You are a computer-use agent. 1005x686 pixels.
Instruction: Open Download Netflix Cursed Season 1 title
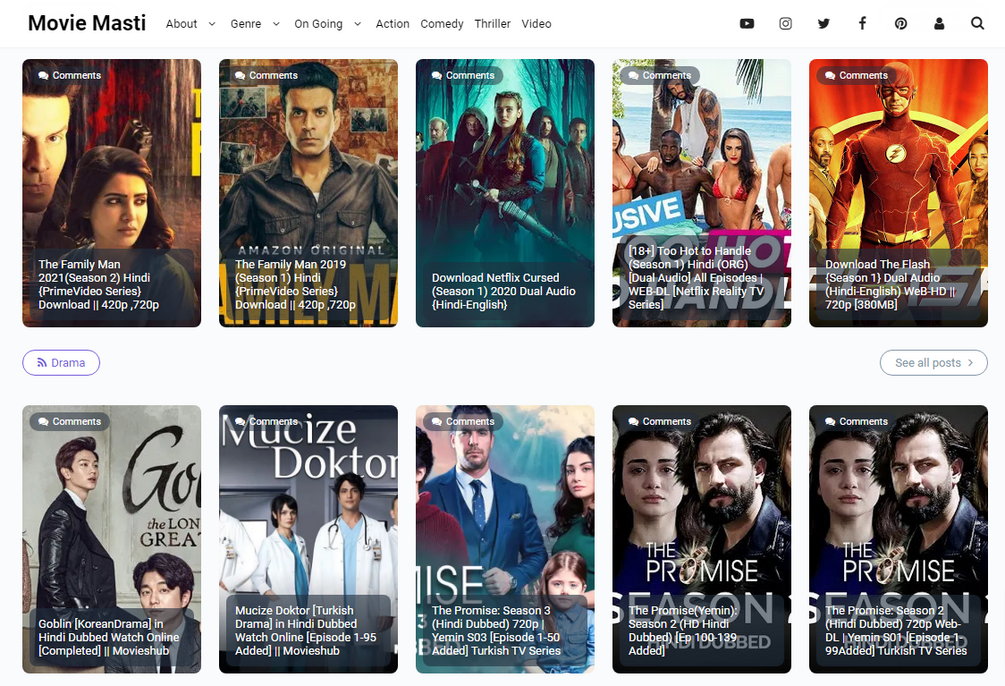click(504, 291)
